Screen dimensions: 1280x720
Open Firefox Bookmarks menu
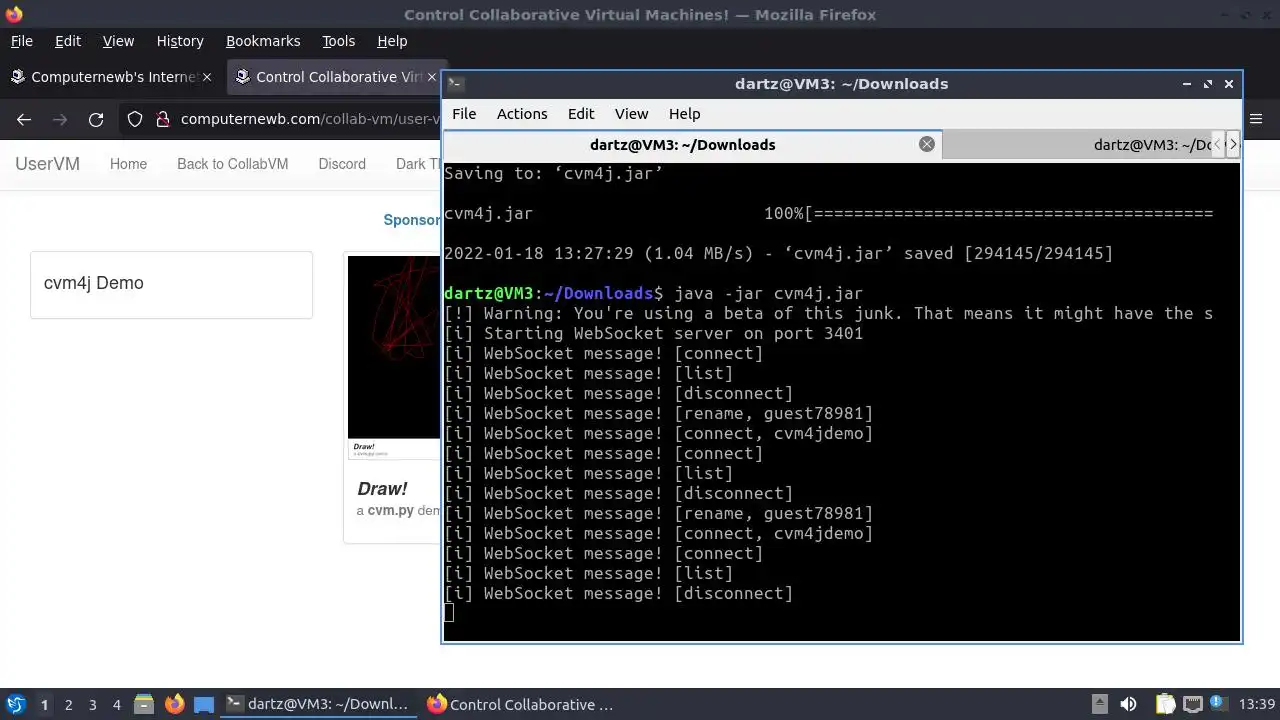pos(263,41)
